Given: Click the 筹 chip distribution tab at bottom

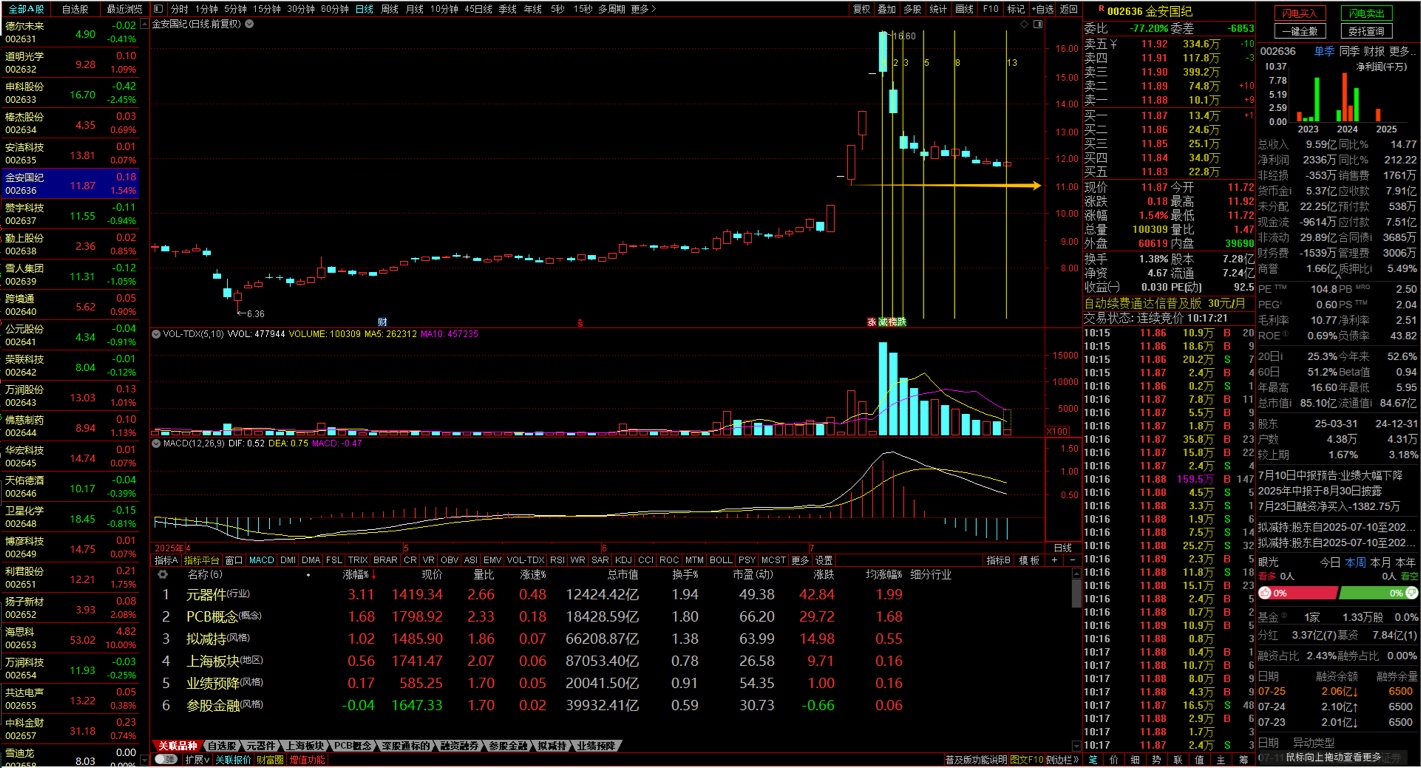Looking at the screenshot, I should pyautogui.click(x=1241, y=759).
